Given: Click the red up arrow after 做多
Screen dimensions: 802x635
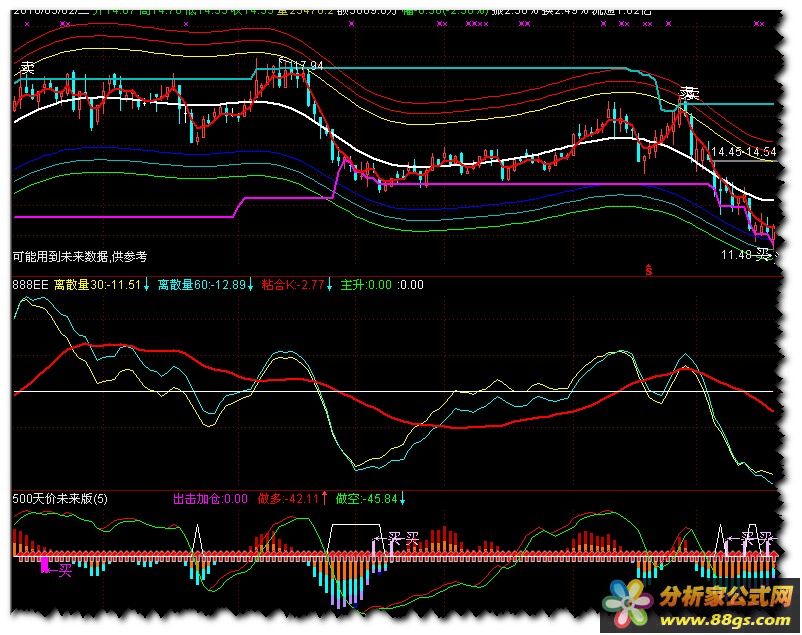Looking at the screenshot, I should click(324, 498).
